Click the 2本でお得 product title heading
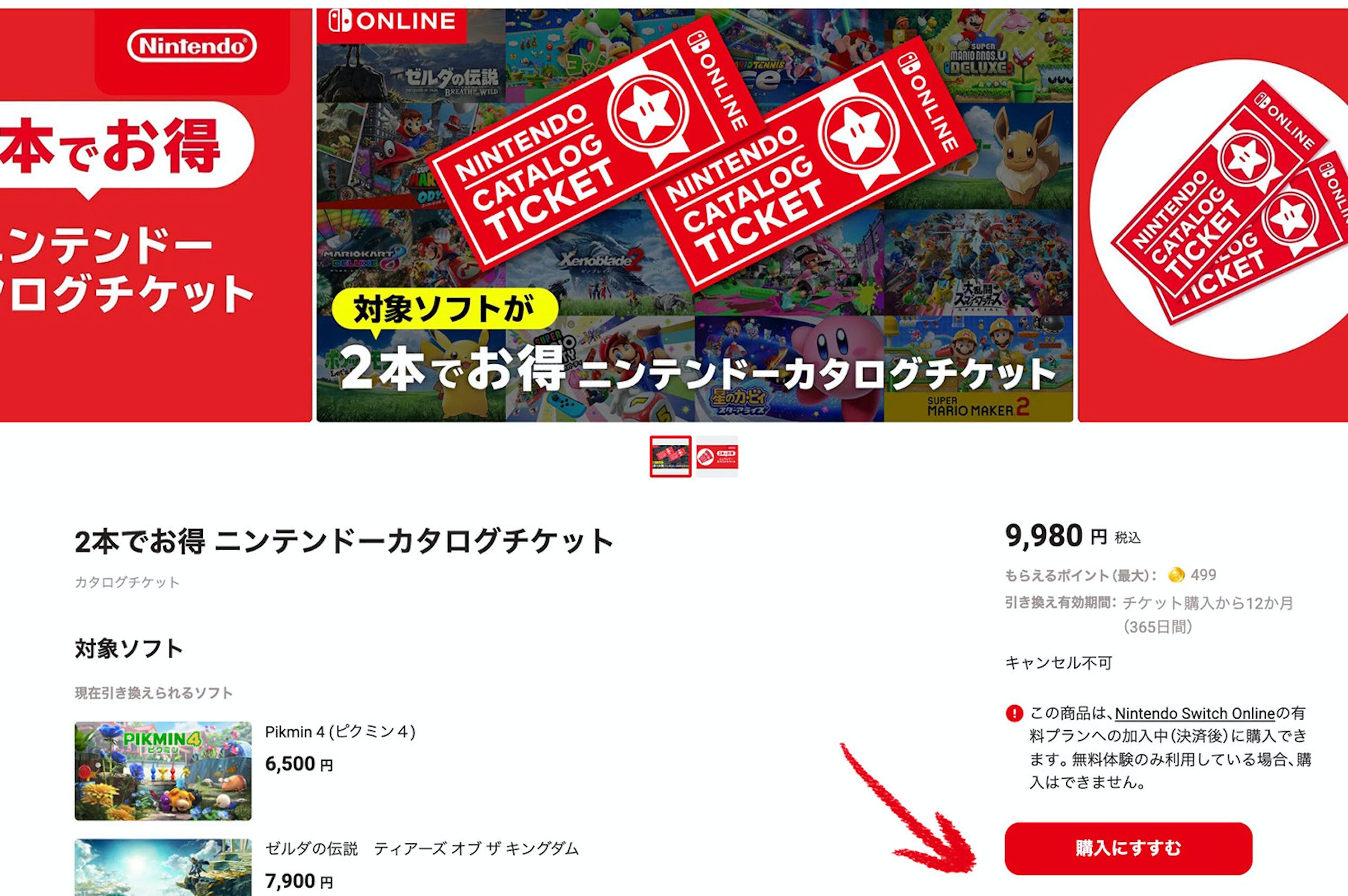 [344, 541]
